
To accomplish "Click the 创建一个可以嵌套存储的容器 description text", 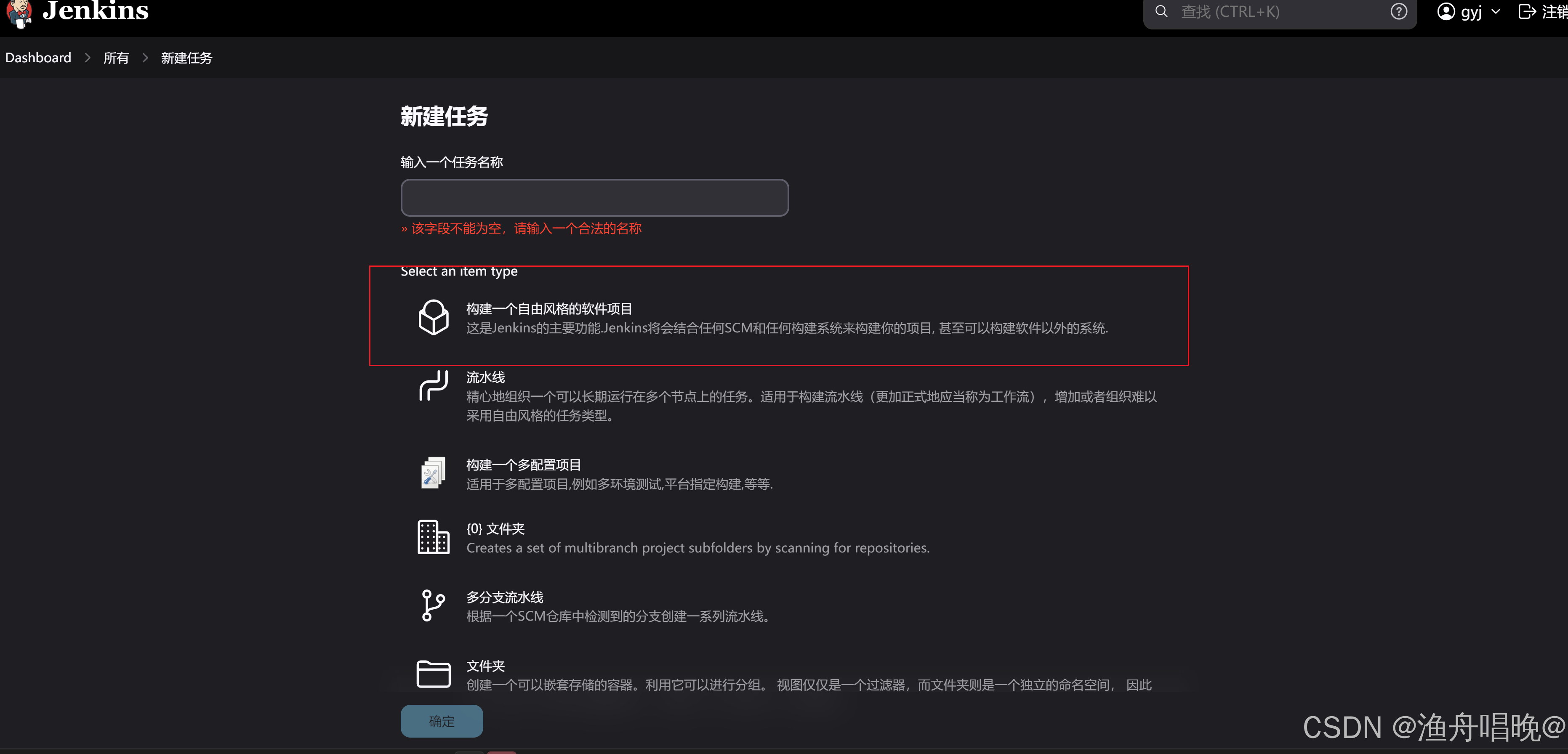I will coord(809,685).
